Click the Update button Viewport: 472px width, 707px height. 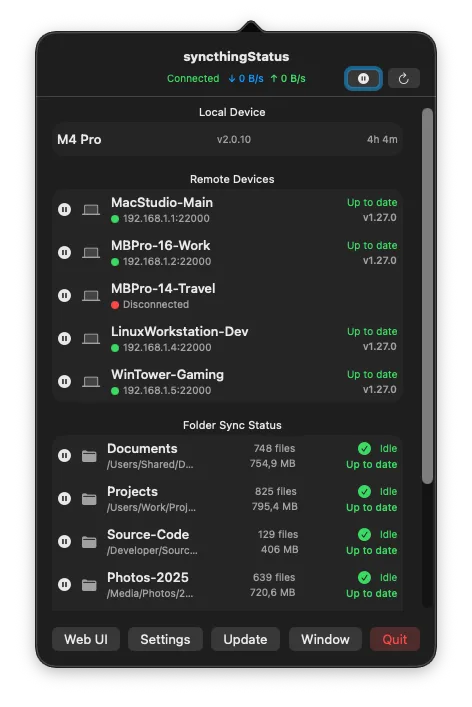[245, 639]
